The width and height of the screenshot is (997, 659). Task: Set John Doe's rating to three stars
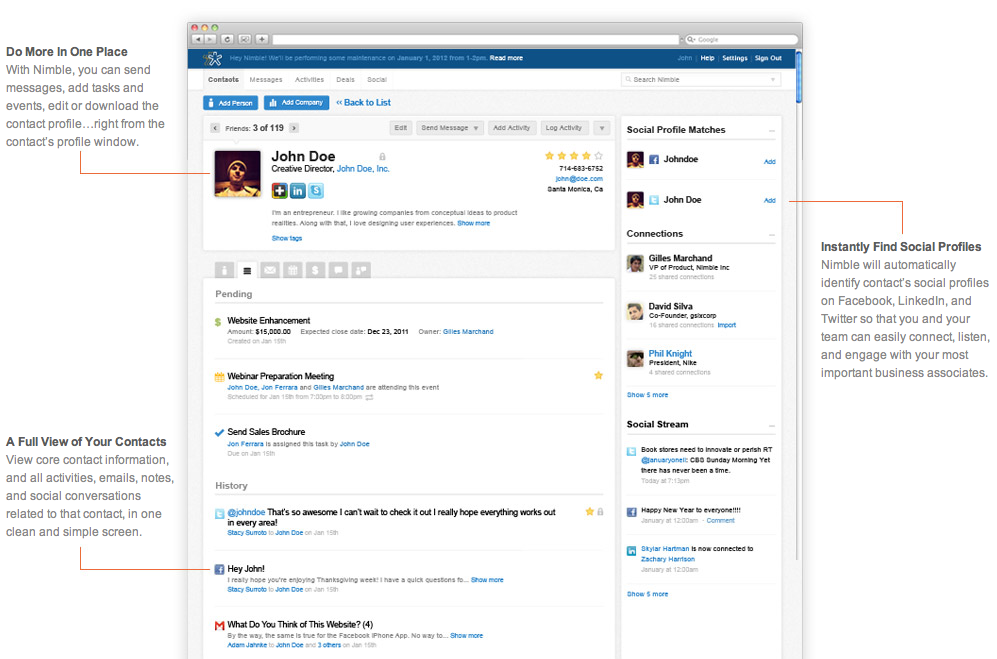[x=574, y=155]
